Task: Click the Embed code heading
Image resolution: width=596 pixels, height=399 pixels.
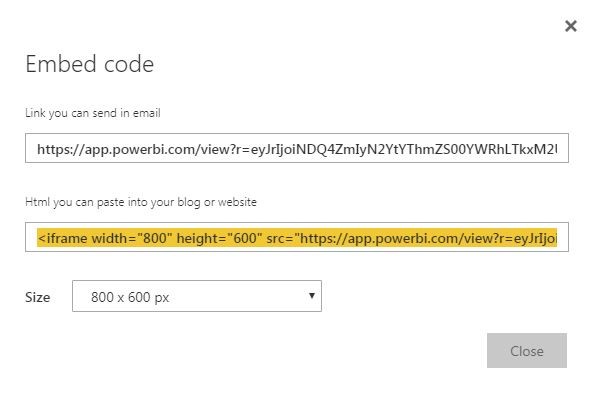Action: coord(90,63)
